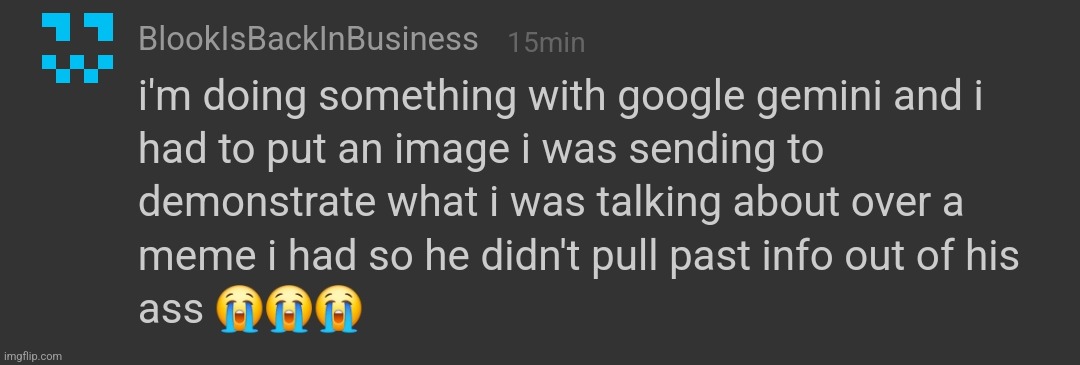The height and width of the screenshot is (365, 1080).
Task: Click the 15min comment timestamp
Action: [x=546, y=43]
